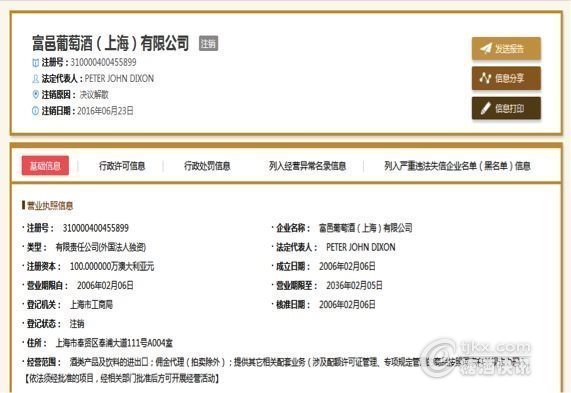Click the share nodes icon on 信息分享
Screen dimensions: 571x393
pyautogui.click(x=485, y=78)
